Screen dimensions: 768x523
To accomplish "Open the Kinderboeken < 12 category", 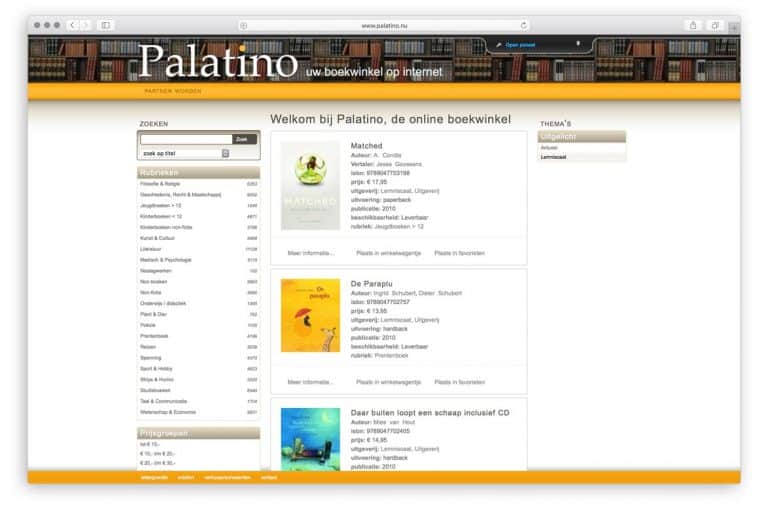I will (161, 216).
